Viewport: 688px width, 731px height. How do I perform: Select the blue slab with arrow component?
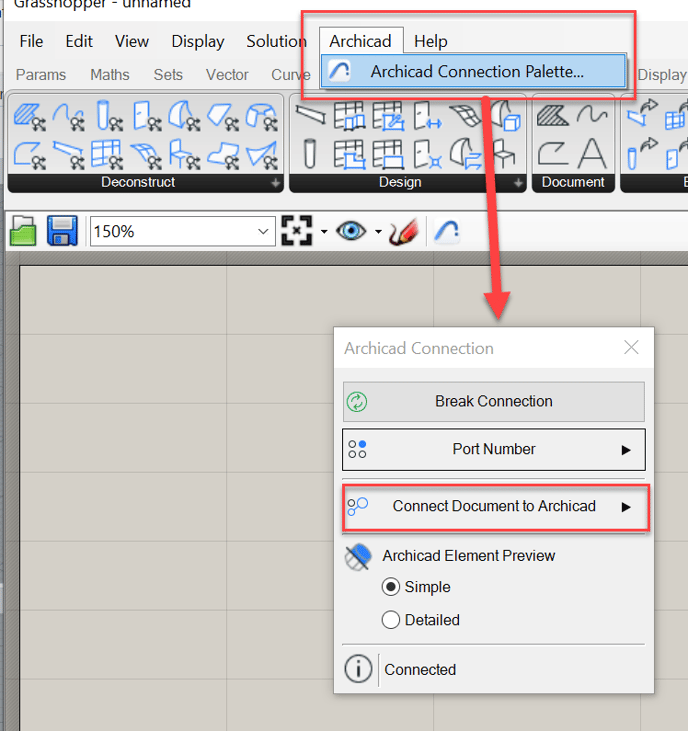642,113
